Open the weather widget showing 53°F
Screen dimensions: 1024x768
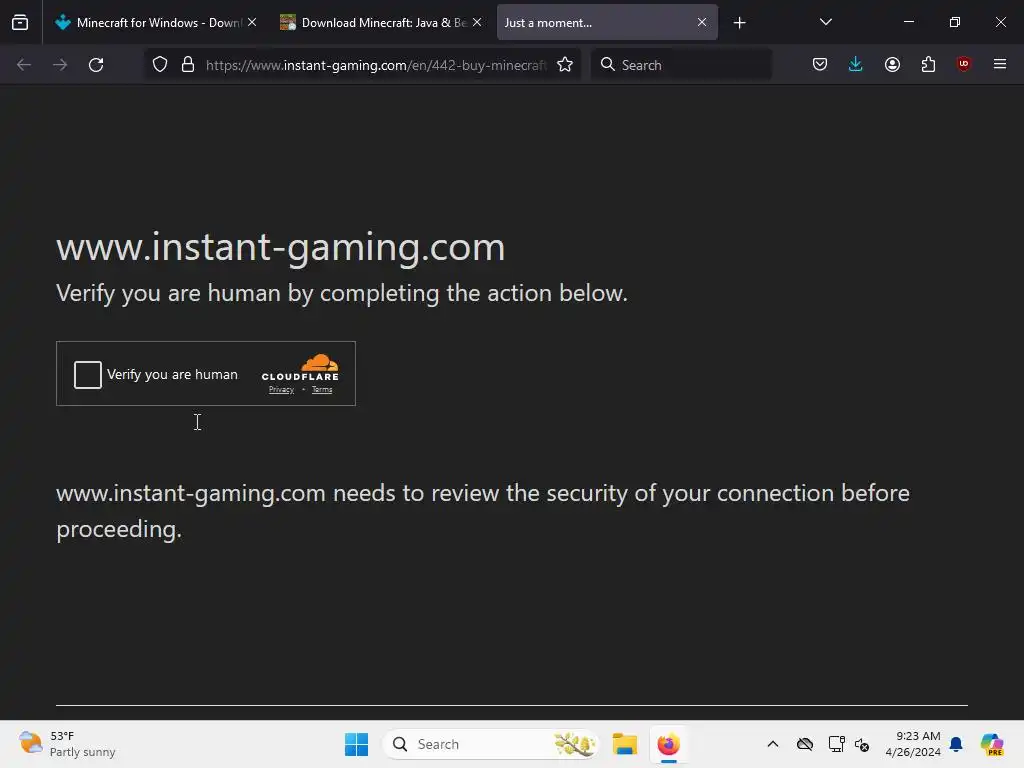pyautogui.click(x=67, y=744)
